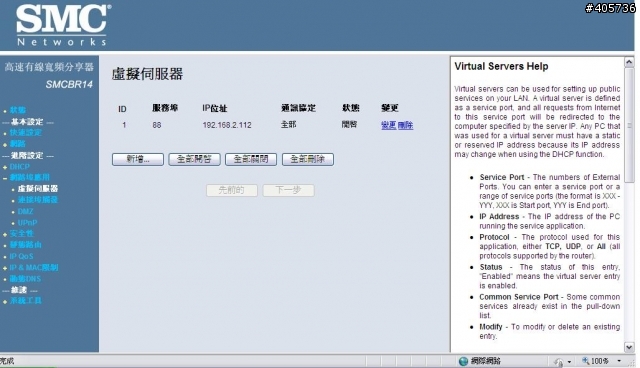Click the 服務埠 column header
The height and width of the screenshot is (368, 640).
[x=165, y=108]
